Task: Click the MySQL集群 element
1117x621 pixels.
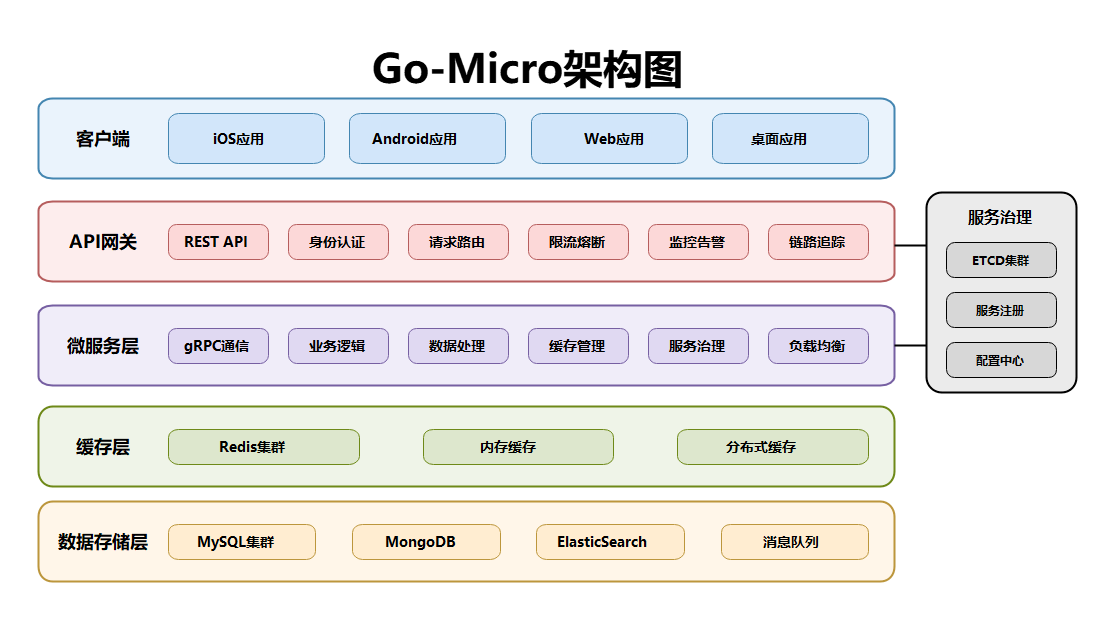Action: point(241,542)
